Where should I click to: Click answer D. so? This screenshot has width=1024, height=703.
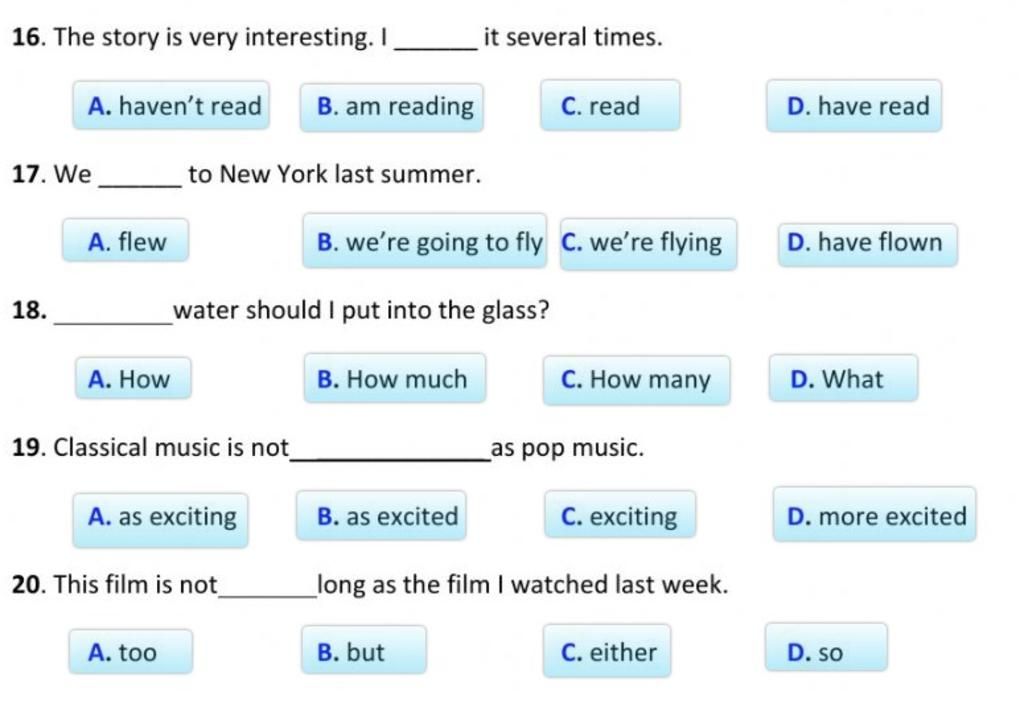click(x=826, y=647)
